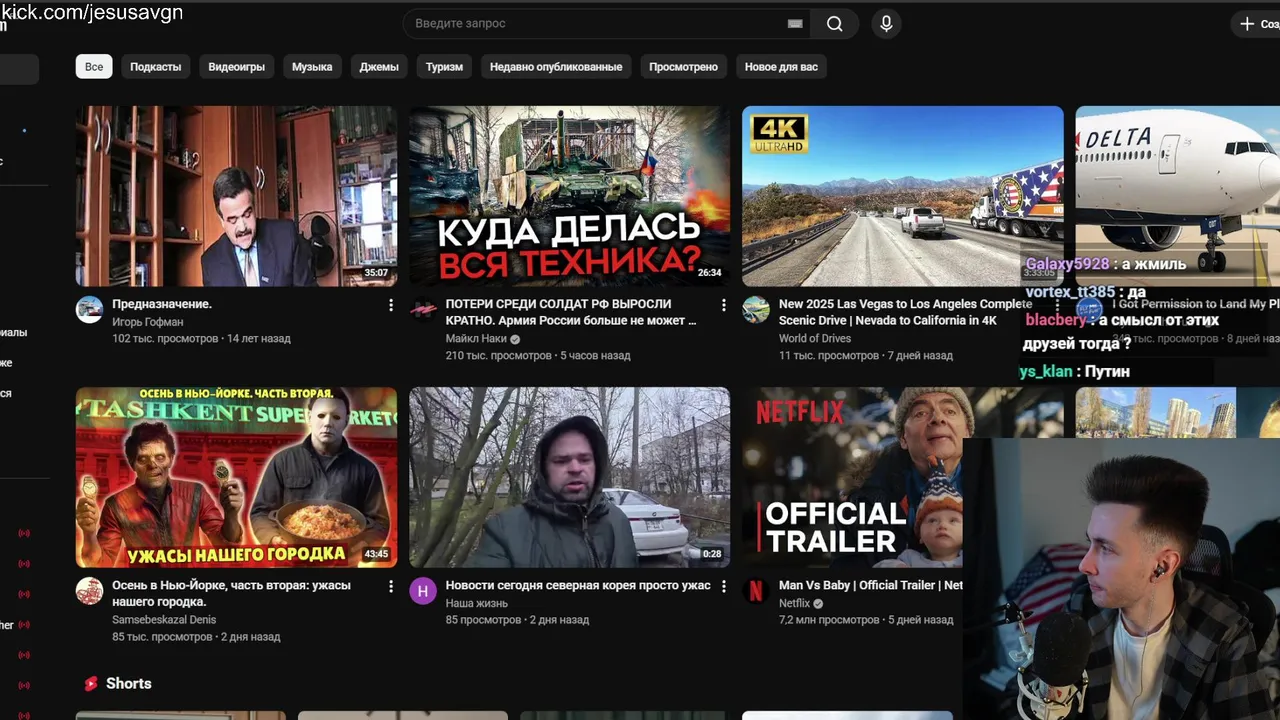Image resolution: width=1280 pixels, height=720 pixels.
Task: Click chat username blacbery
Action: pos(1055,320)
